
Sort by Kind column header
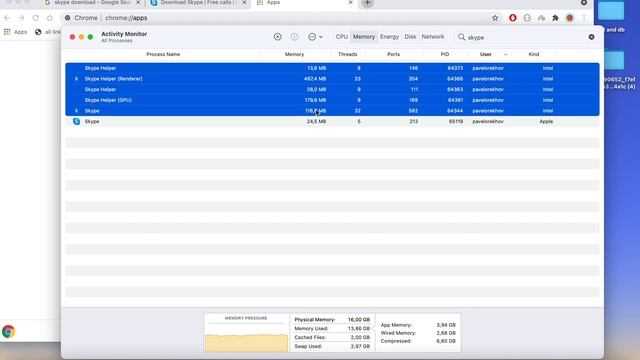[534, 54]
